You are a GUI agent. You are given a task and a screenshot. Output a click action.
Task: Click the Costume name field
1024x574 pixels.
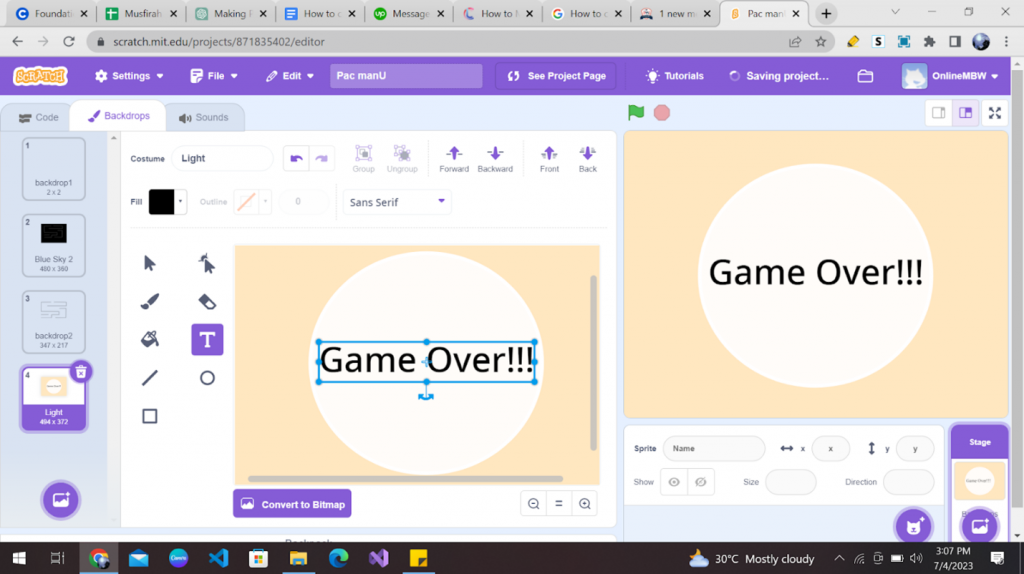[x=222, y=158]
